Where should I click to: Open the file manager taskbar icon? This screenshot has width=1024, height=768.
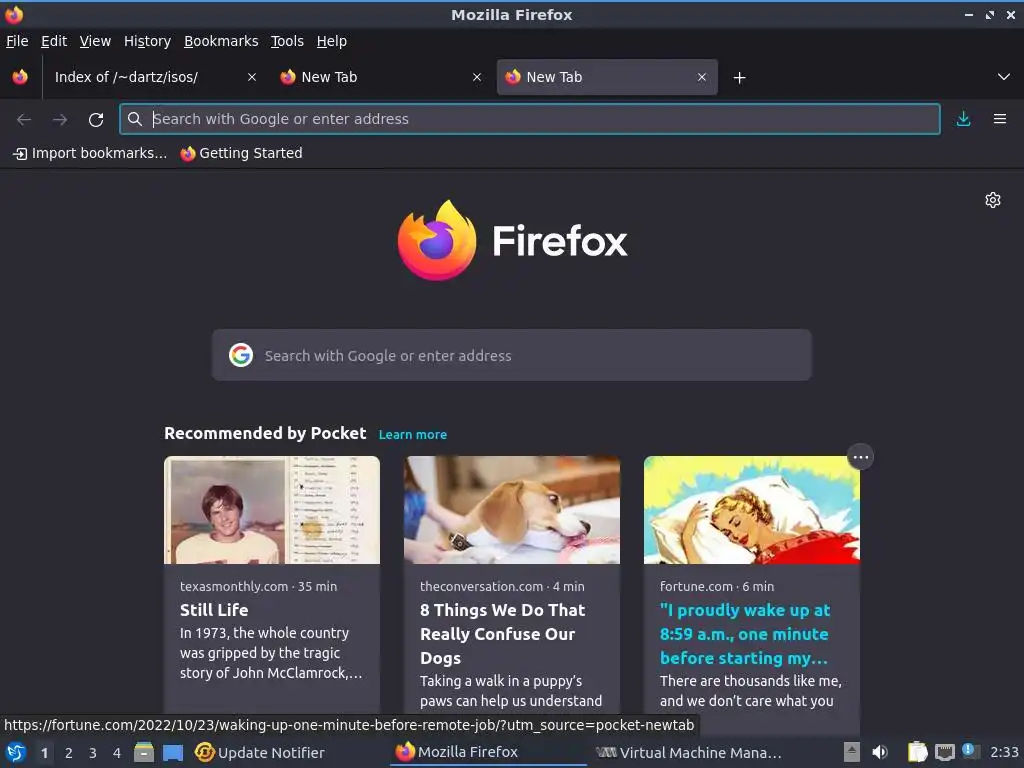[144, 752]
